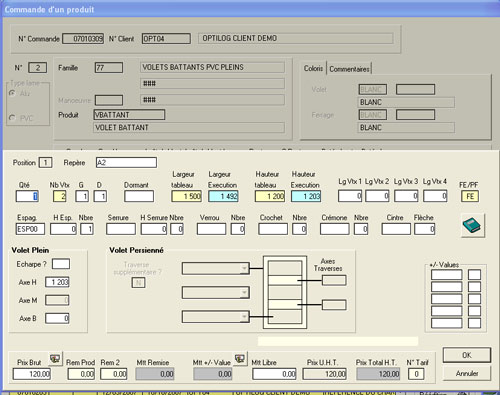
Task: Click the Repère field containing A2
Action: click(126, 163)
